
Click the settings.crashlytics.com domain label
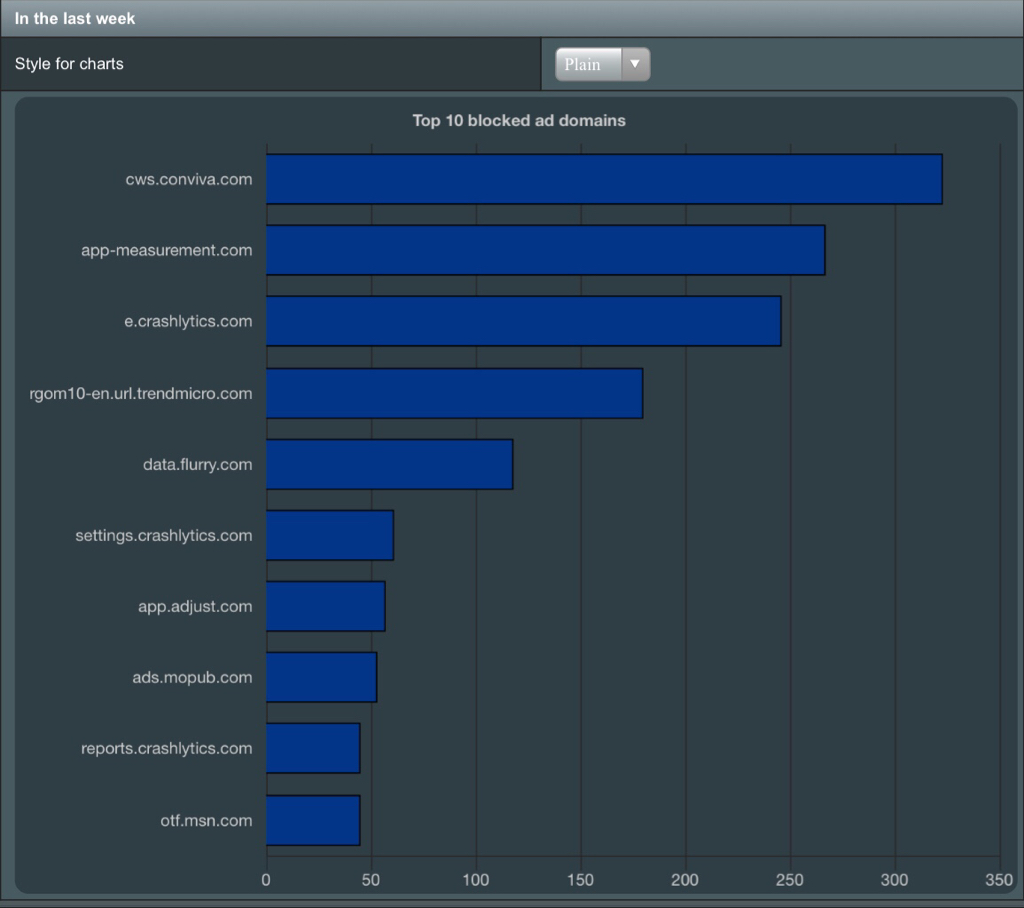[164, 536]
